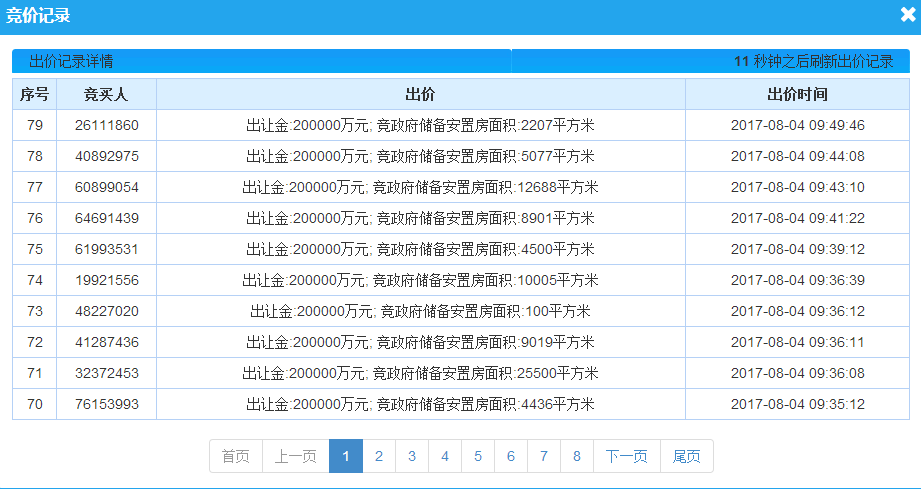Click the 上一页 previous page button

point(295,456)
